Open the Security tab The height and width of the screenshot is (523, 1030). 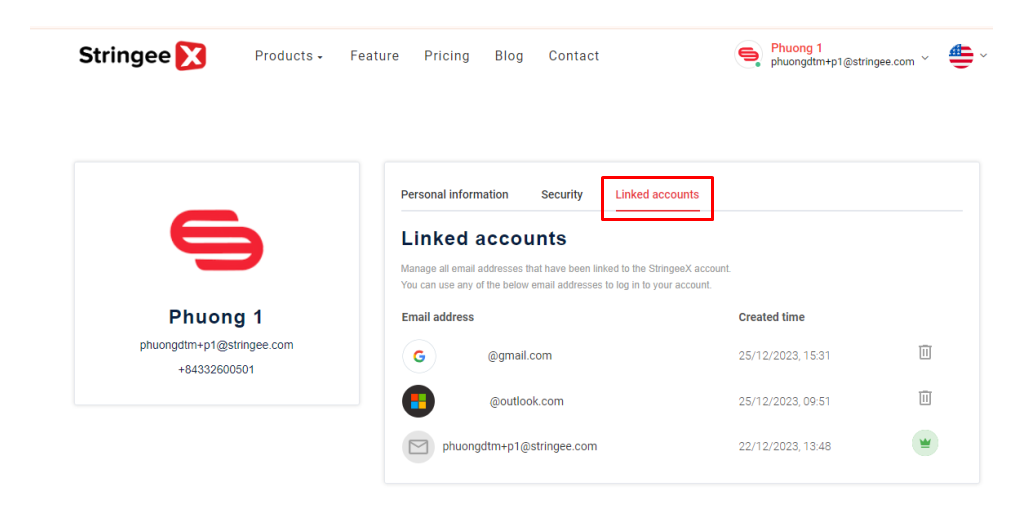tap(562, 195)
